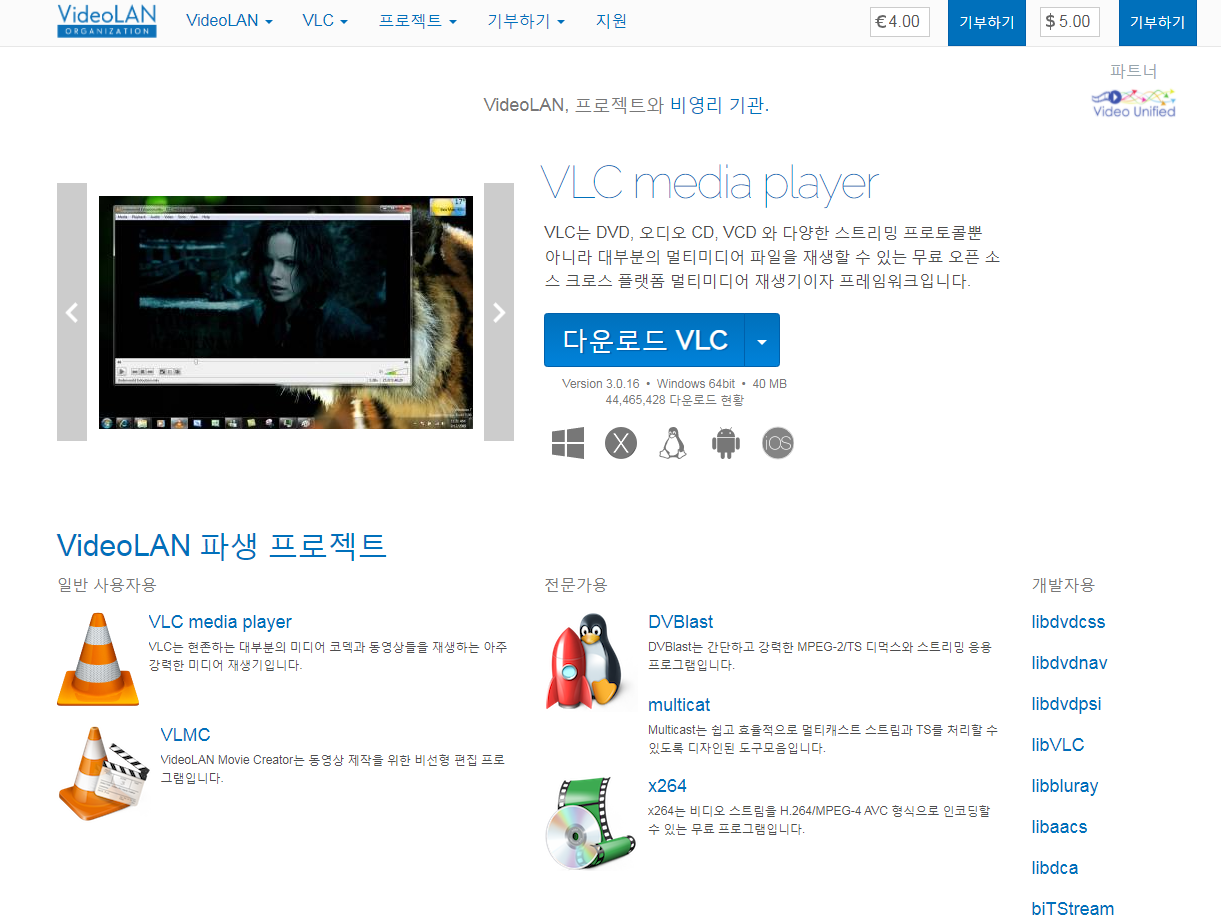Click the VLMC cone with clapperboard icon
Screen dimensions: 1221x923
pyautogui.click(x=103, y=774)
